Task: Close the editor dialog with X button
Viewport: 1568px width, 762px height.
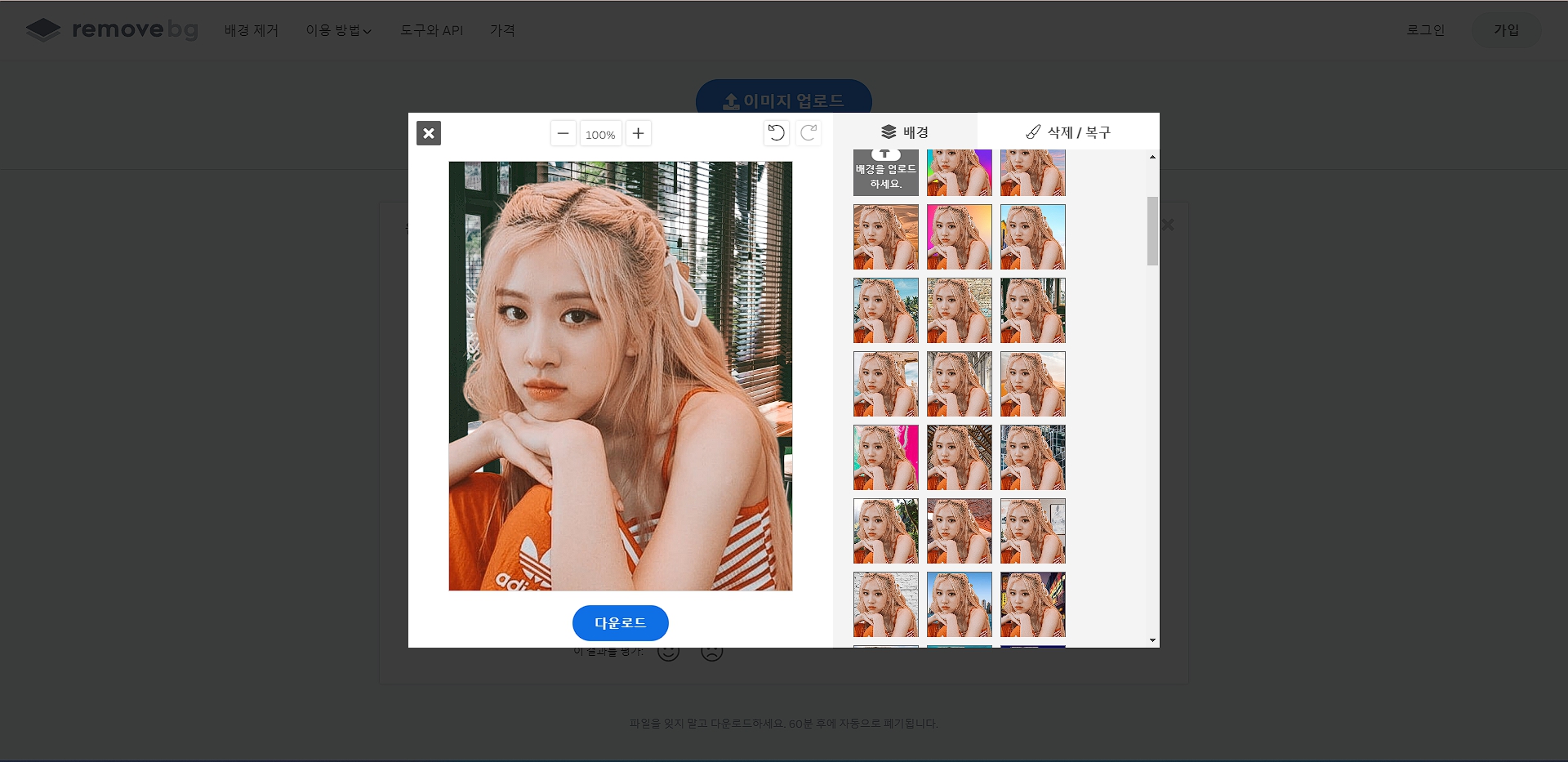Action: (429, 133)
